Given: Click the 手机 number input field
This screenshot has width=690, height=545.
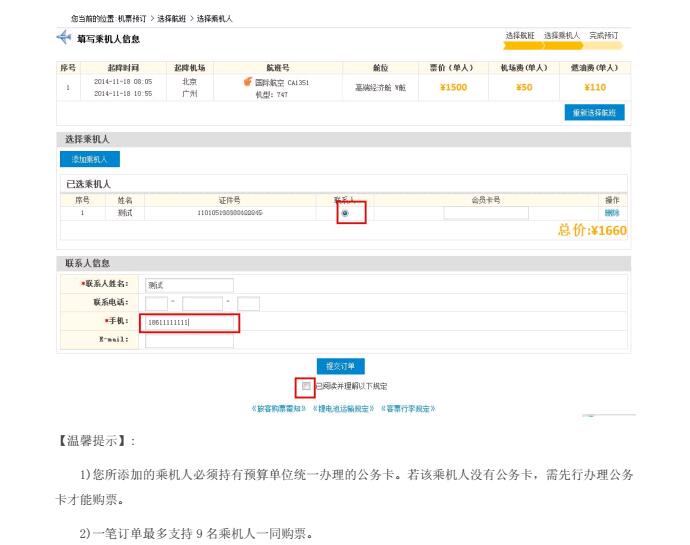Looking at the screenshot, I should [x=190, y=322].
